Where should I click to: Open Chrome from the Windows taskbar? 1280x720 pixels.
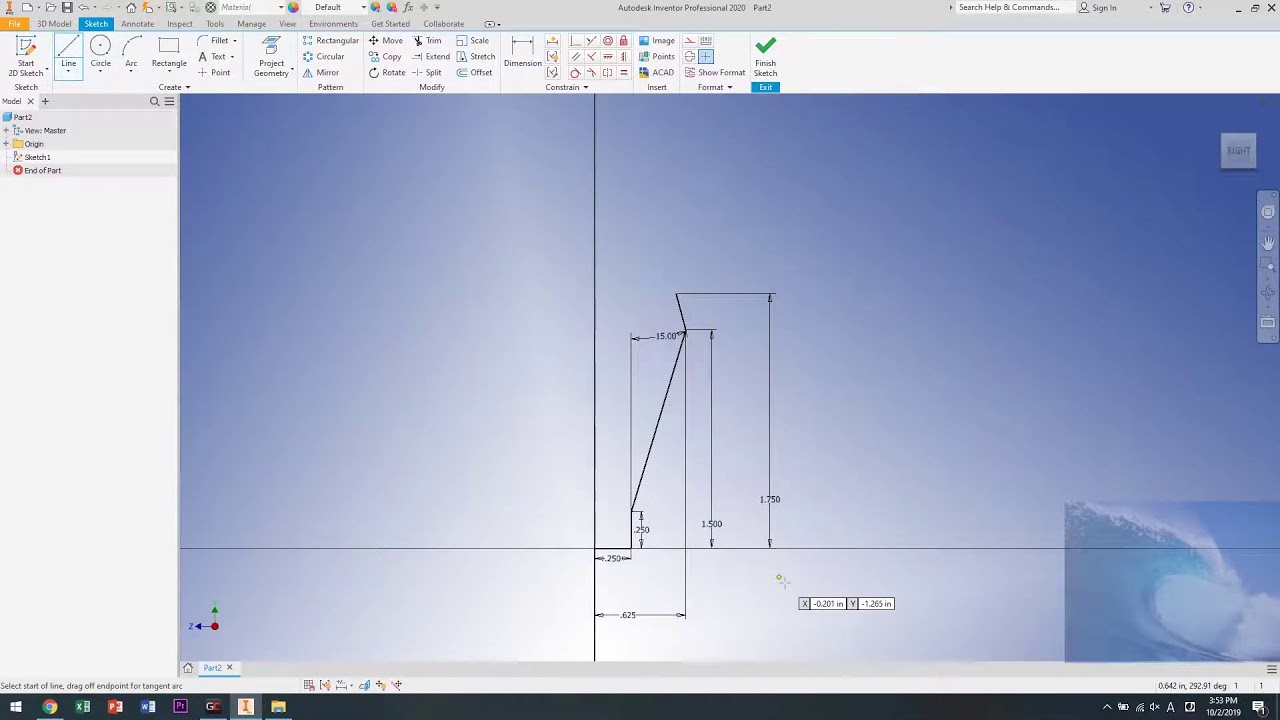click(x=49, y=707)
